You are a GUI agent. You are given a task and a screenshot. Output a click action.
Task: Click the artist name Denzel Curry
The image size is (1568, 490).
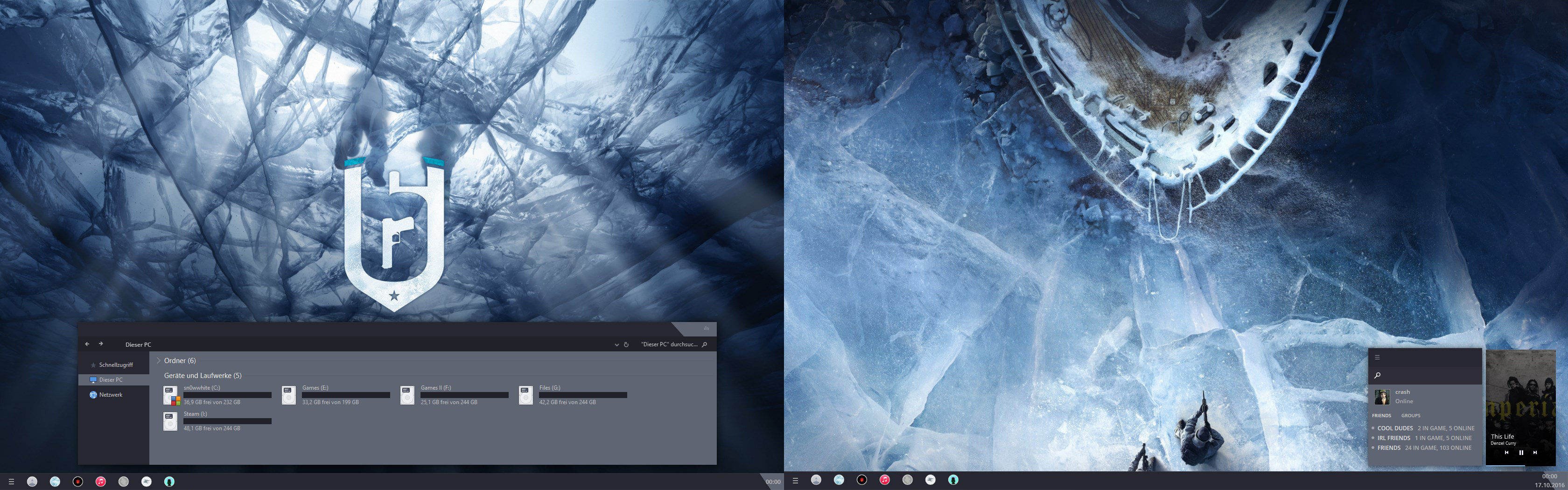1503,443
